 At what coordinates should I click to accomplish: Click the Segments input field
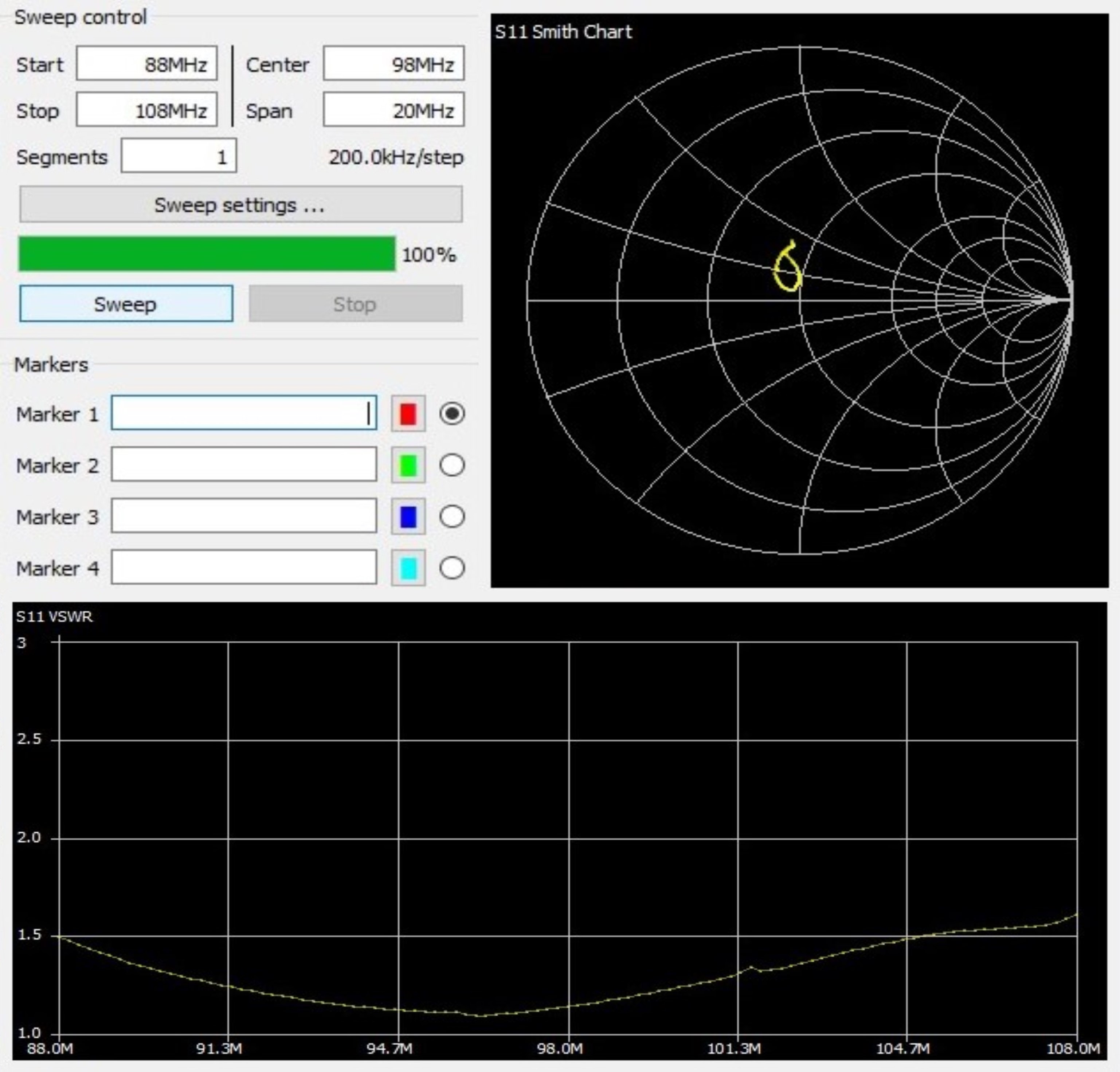pos(179,156)
